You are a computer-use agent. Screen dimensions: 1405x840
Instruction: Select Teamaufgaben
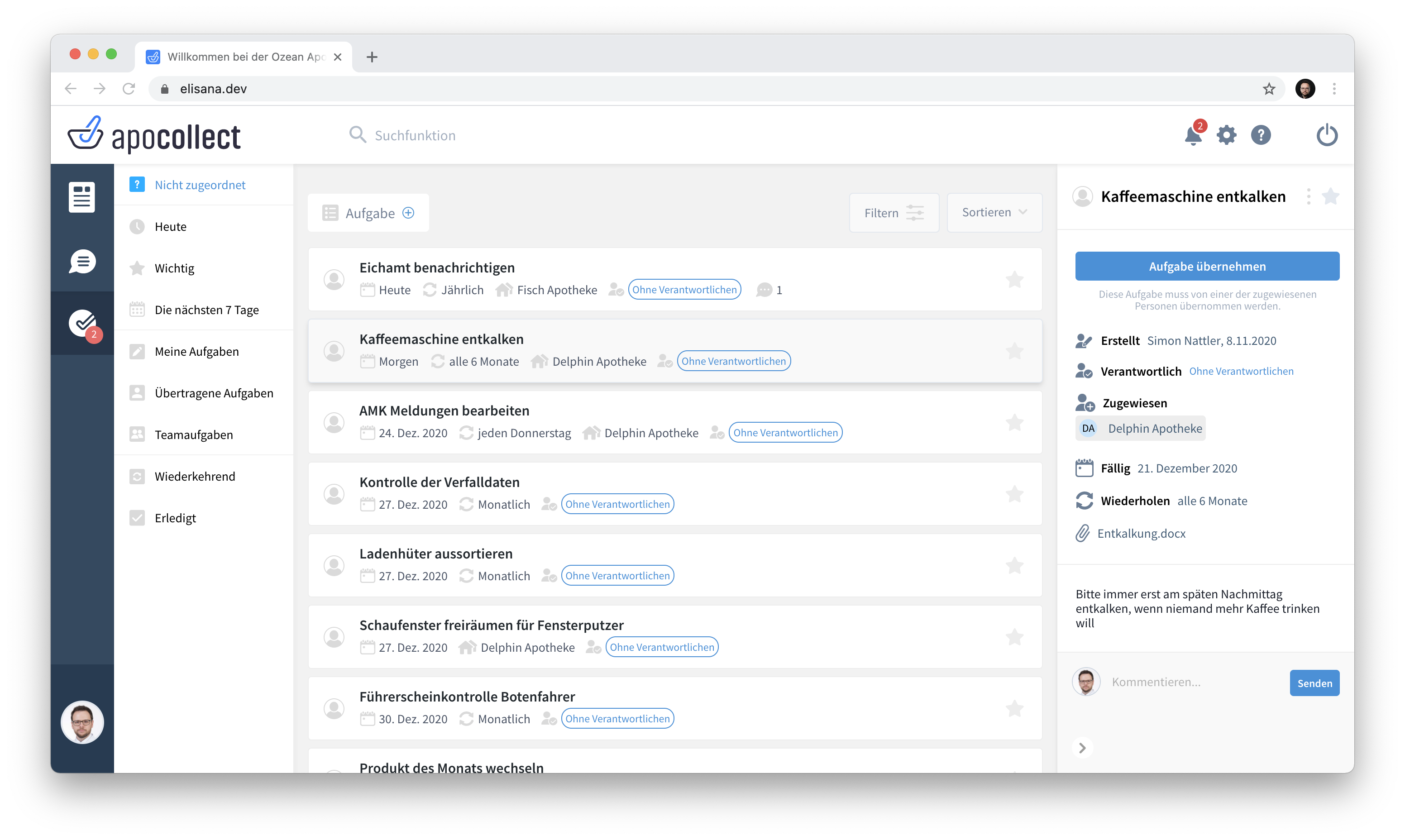click(x=194, y=435)
